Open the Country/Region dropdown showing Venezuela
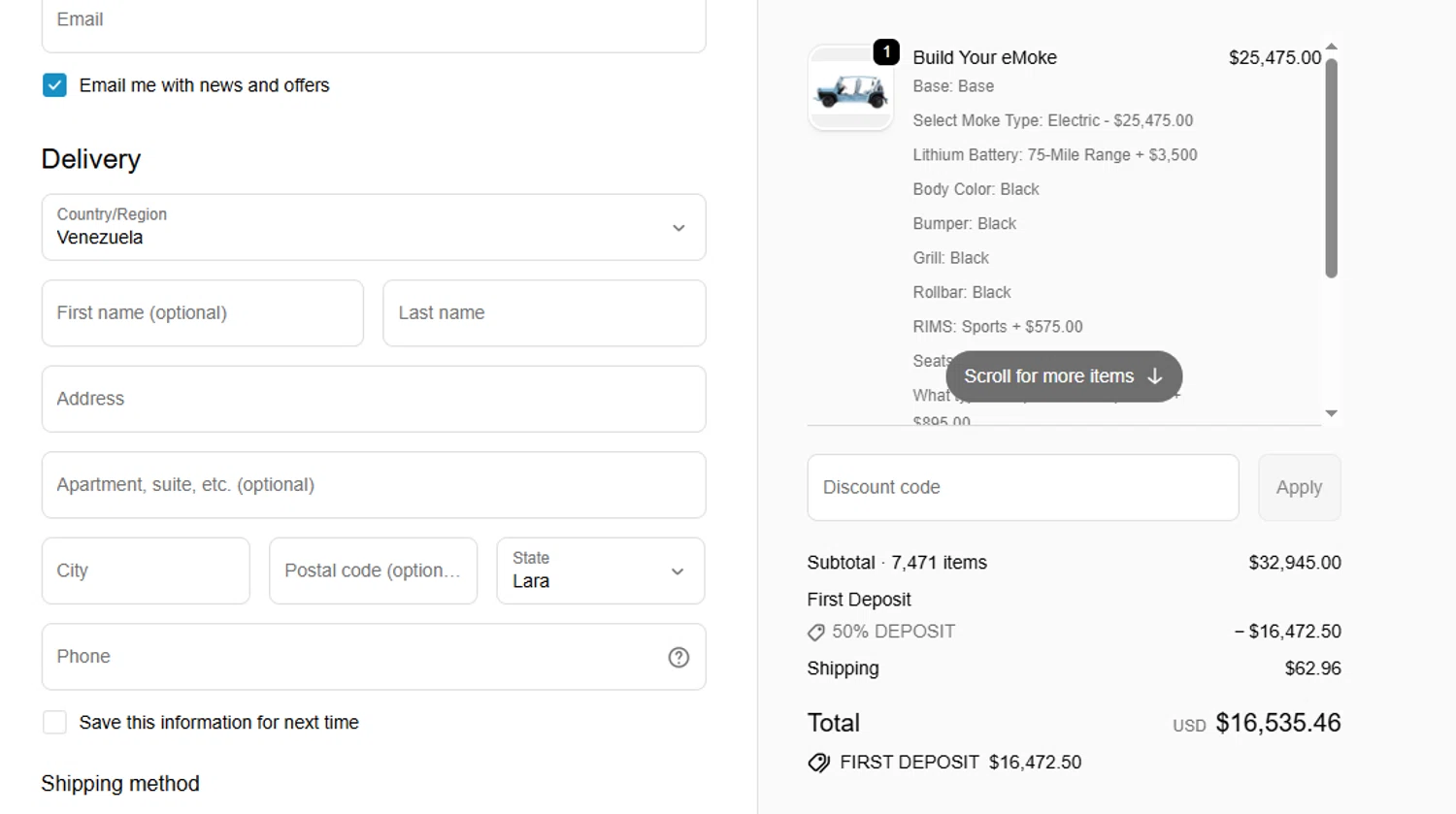Viewport: 1456px width, 814px height. click(374, 227)
